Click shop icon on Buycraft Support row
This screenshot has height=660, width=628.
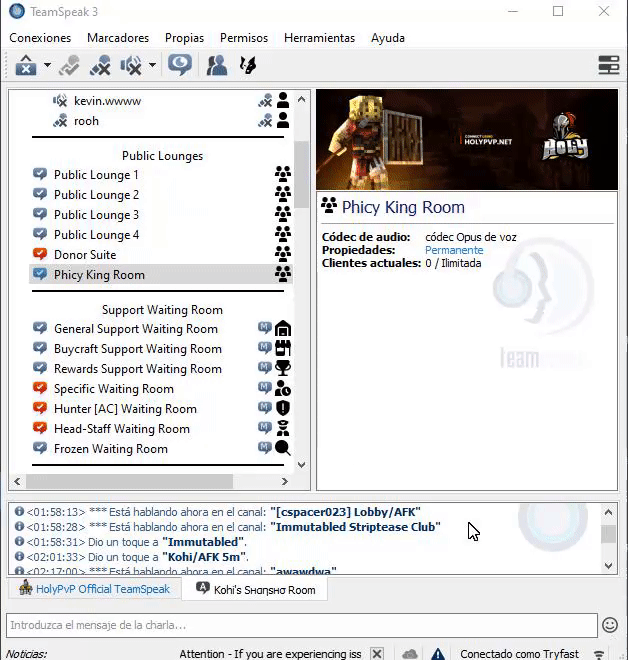point(283,348)
